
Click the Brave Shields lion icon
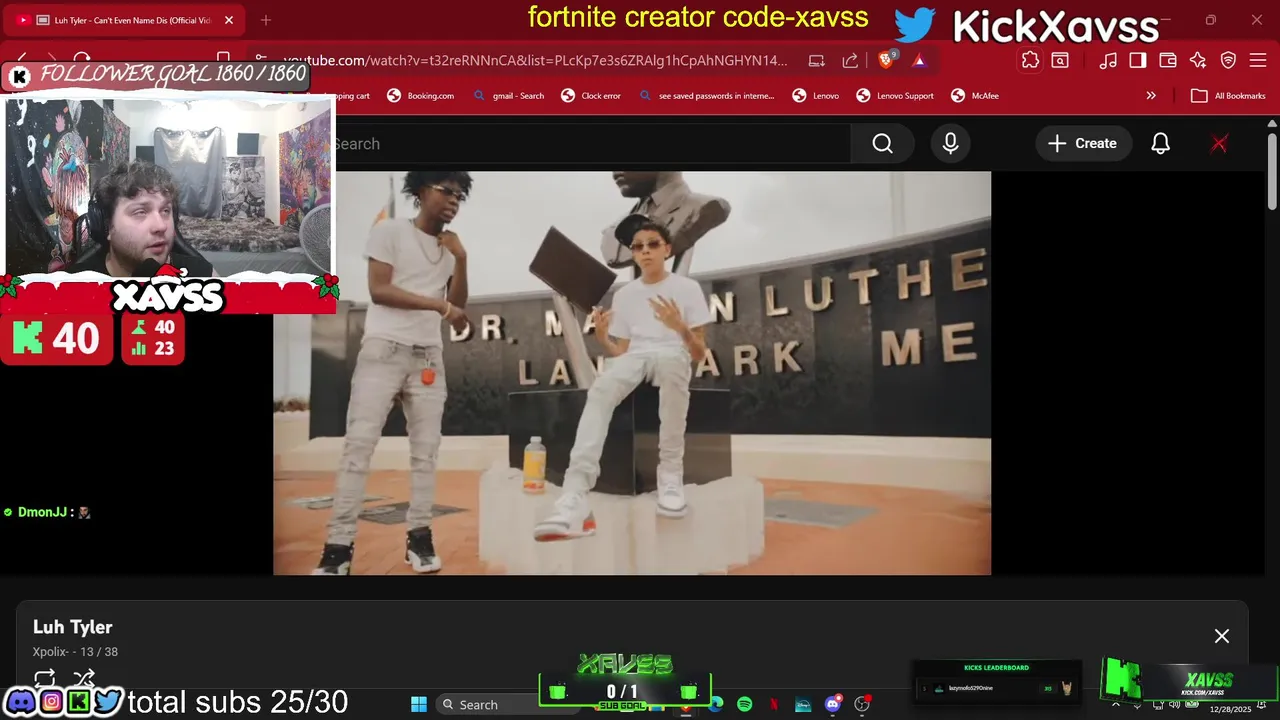click(x=887, y=60)
